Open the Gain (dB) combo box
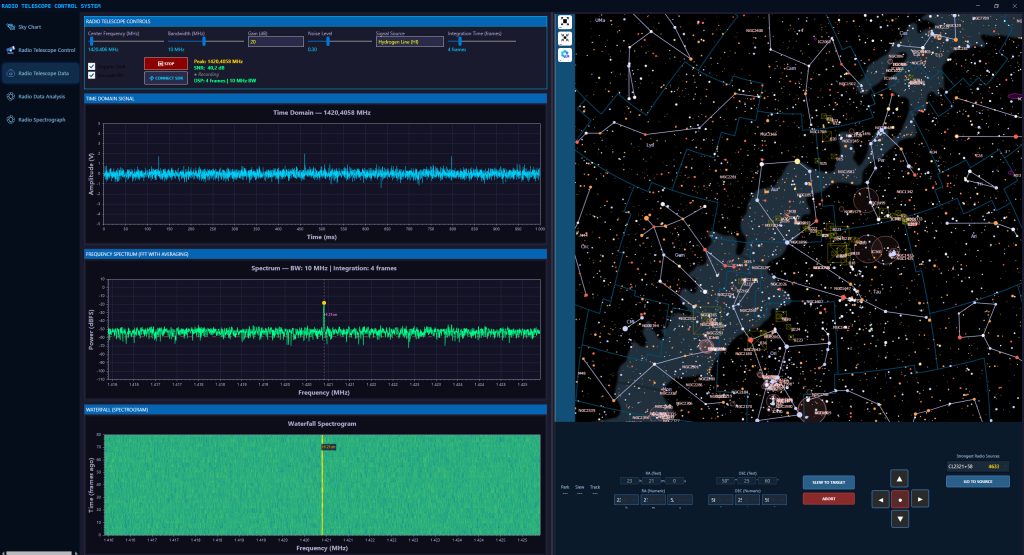The image size is (1024, 555). pyautogui.click(x=274, y=41)
